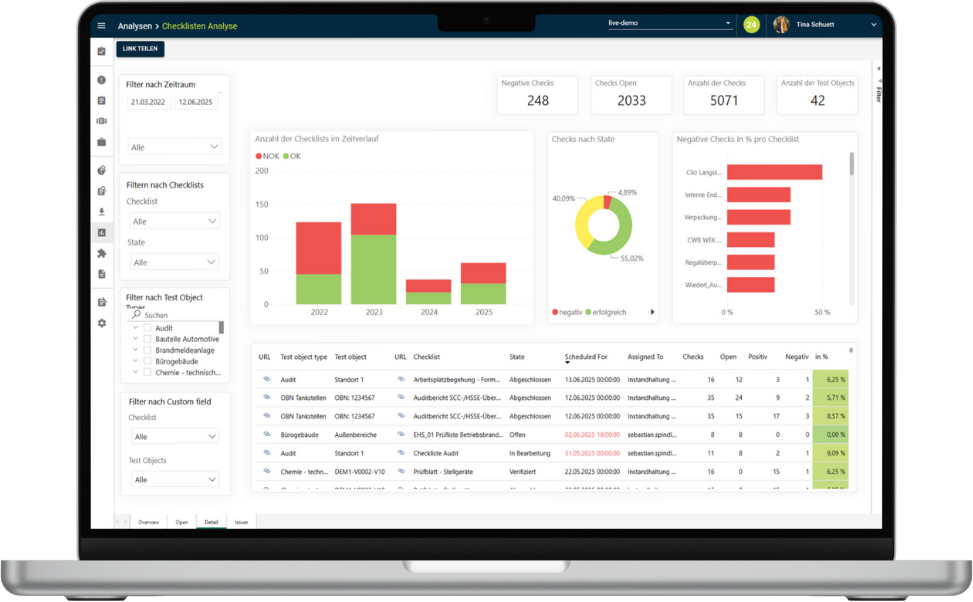Open the hamburger menu in the header
973x602 pixels.
(101, 25)
